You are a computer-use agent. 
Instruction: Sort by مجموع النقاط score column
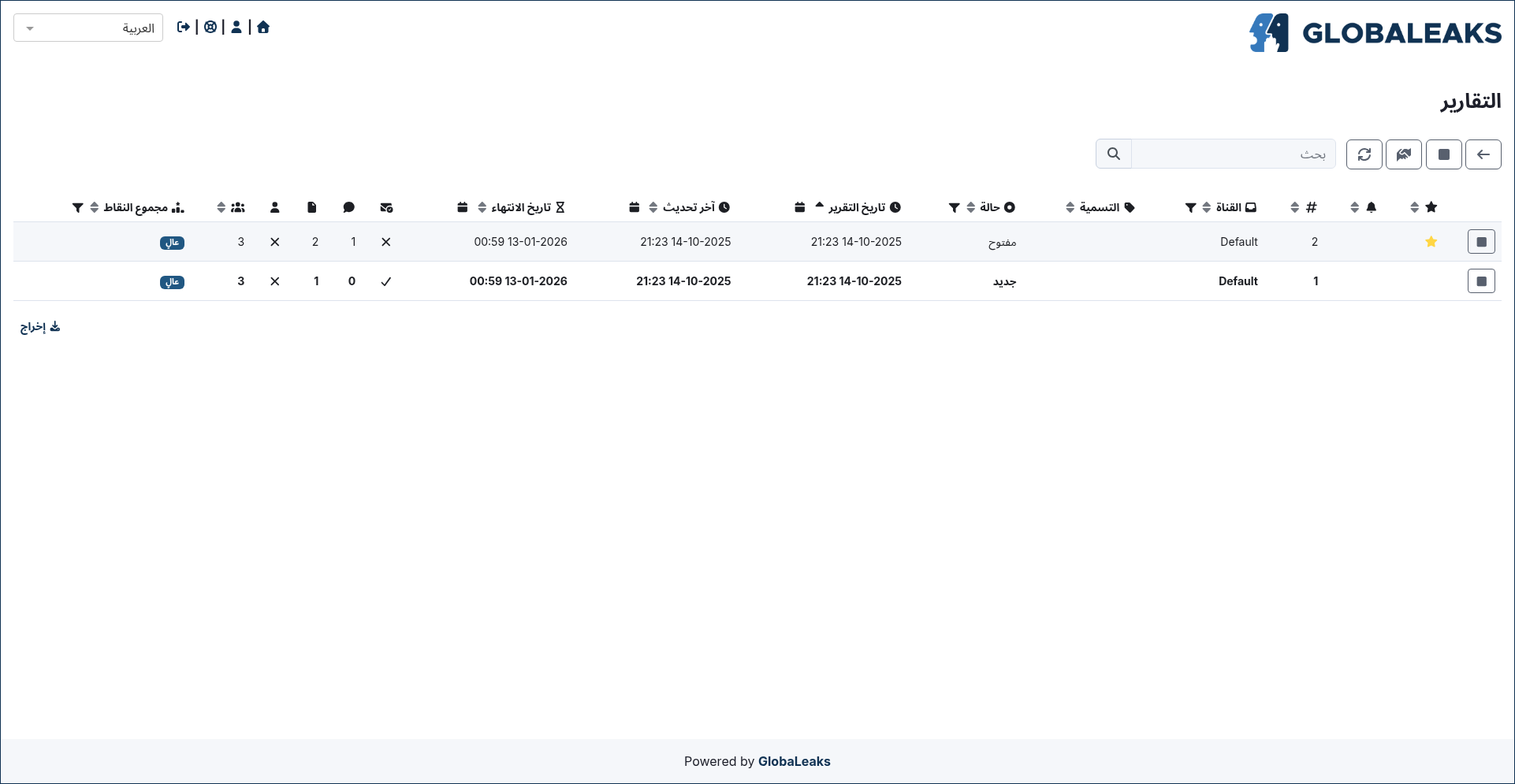click(x=95, y=207)
